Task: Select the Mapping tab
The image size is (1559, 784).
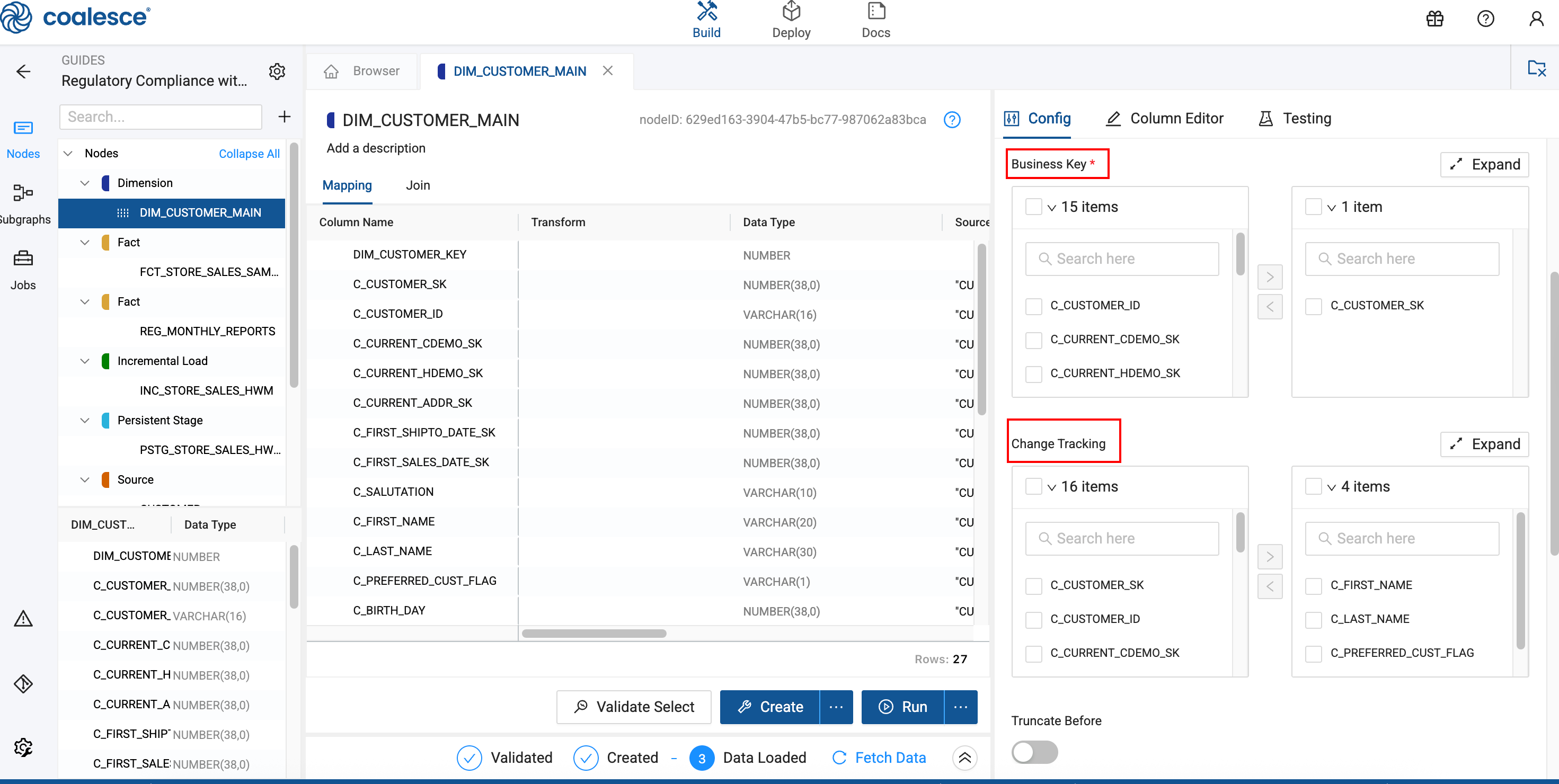Action: pyautogui.click(x=347, y=185)
